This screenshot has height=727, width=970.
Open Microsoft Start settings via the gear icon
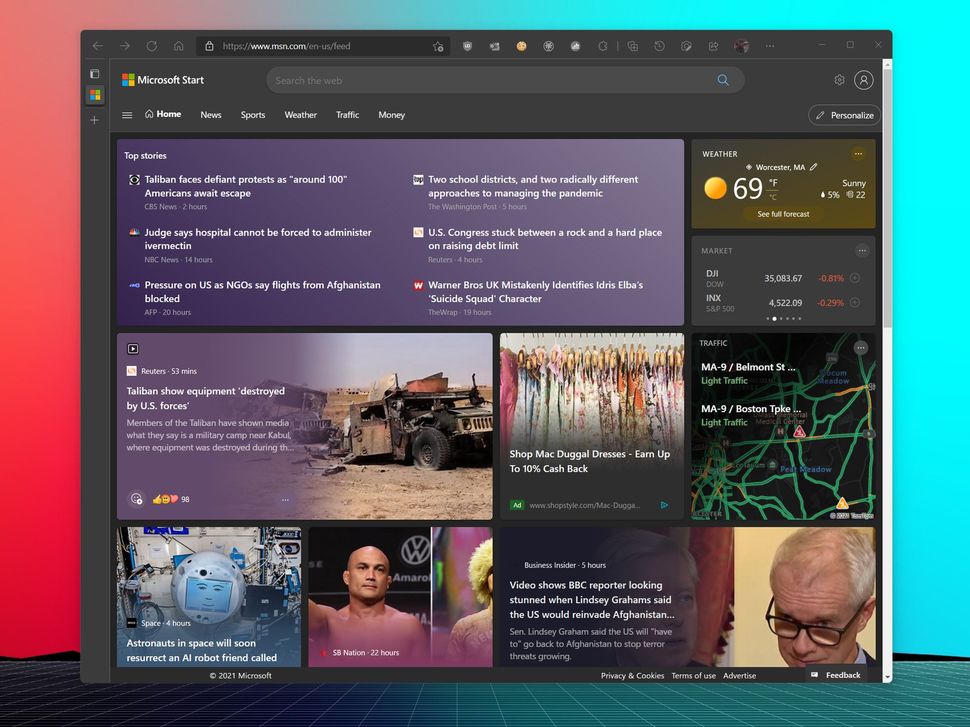[840, 80]
